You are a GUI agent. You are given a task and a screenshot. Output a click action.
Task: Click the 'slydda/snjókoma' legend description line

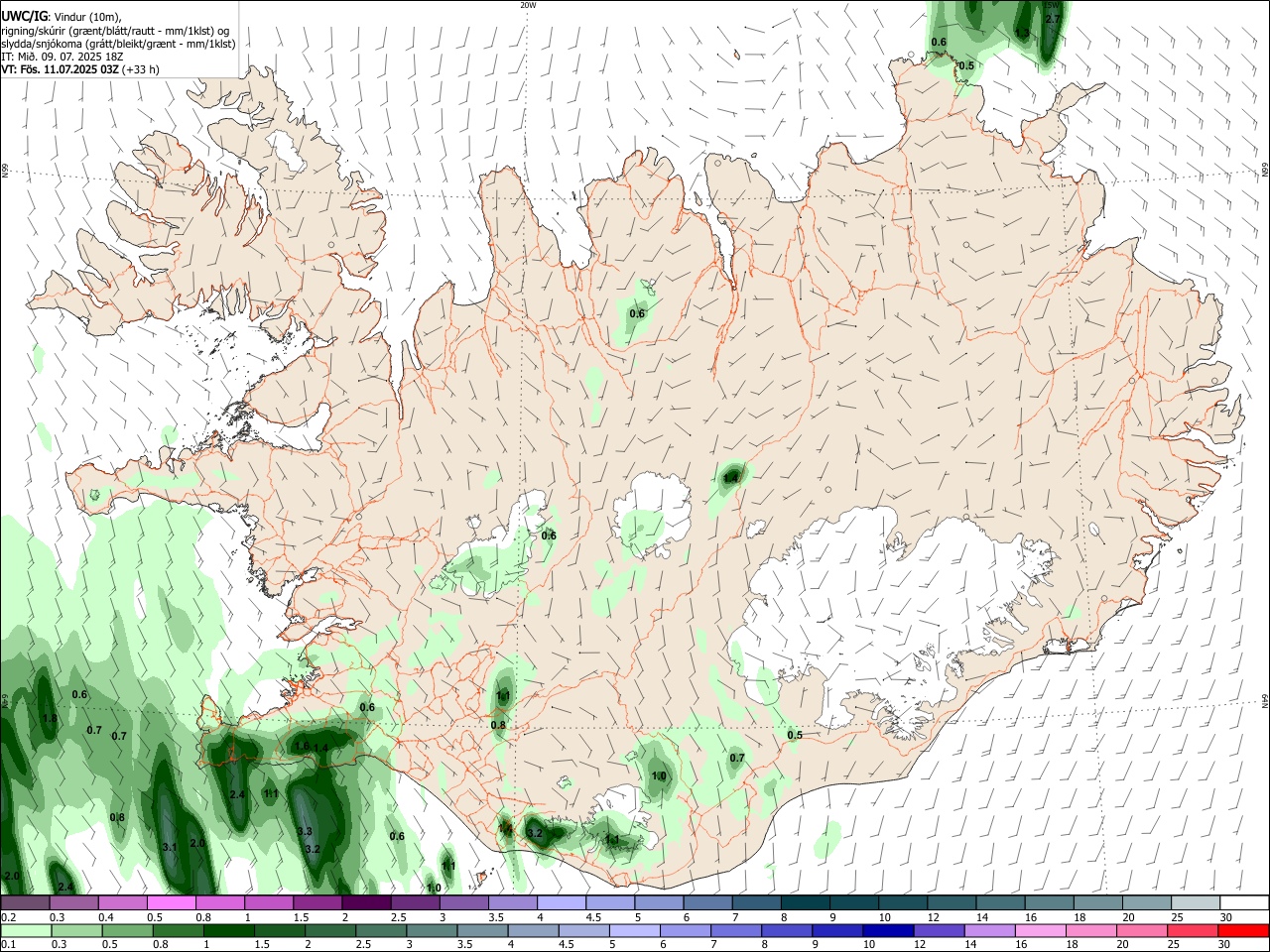118,45
